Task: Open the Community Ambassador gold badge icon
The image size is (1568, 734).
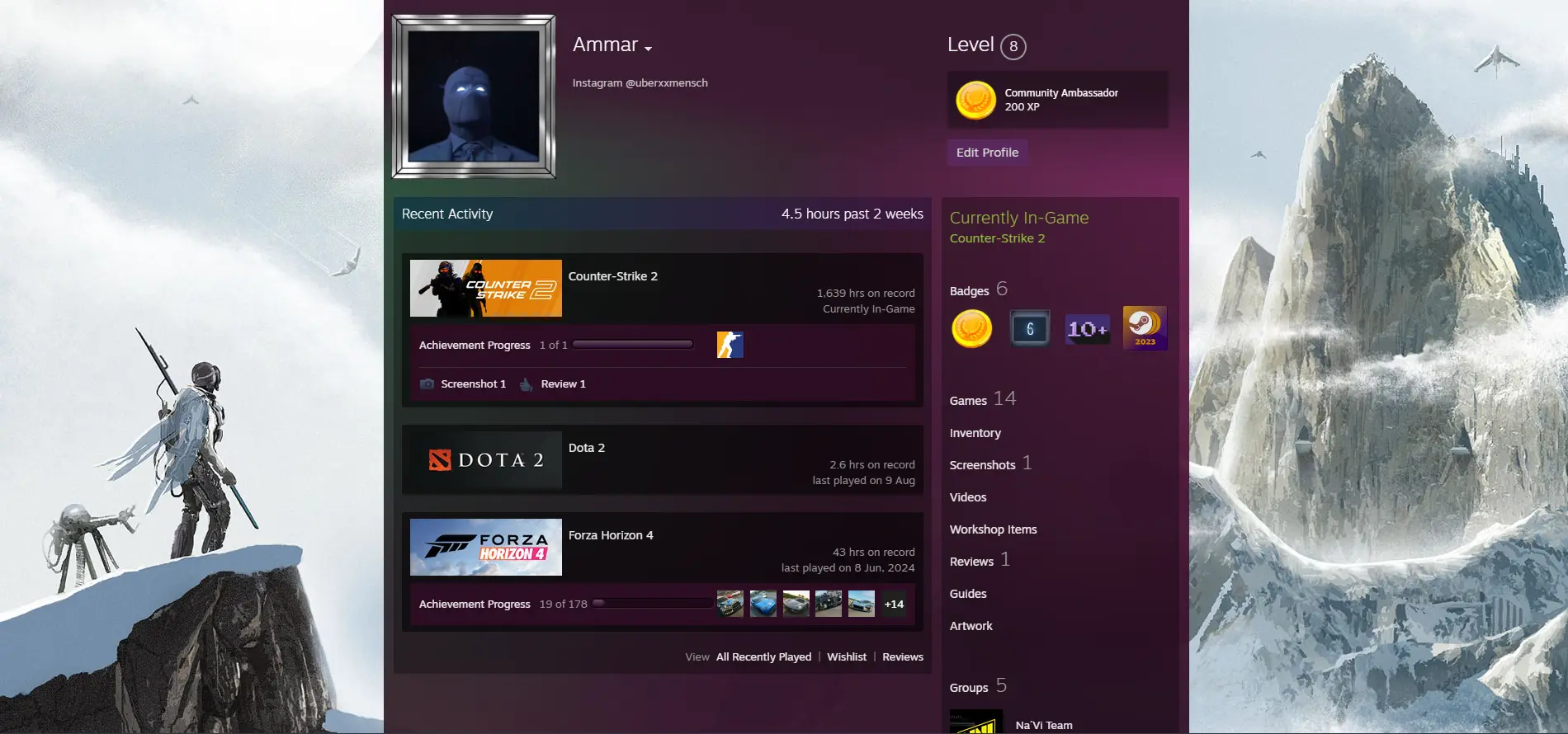Action: (x=975, y=100)
